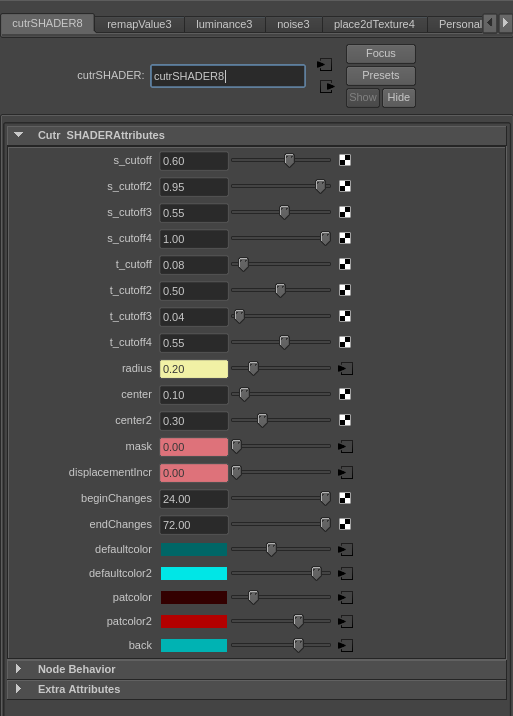Click the Show button

coord(363,97)
